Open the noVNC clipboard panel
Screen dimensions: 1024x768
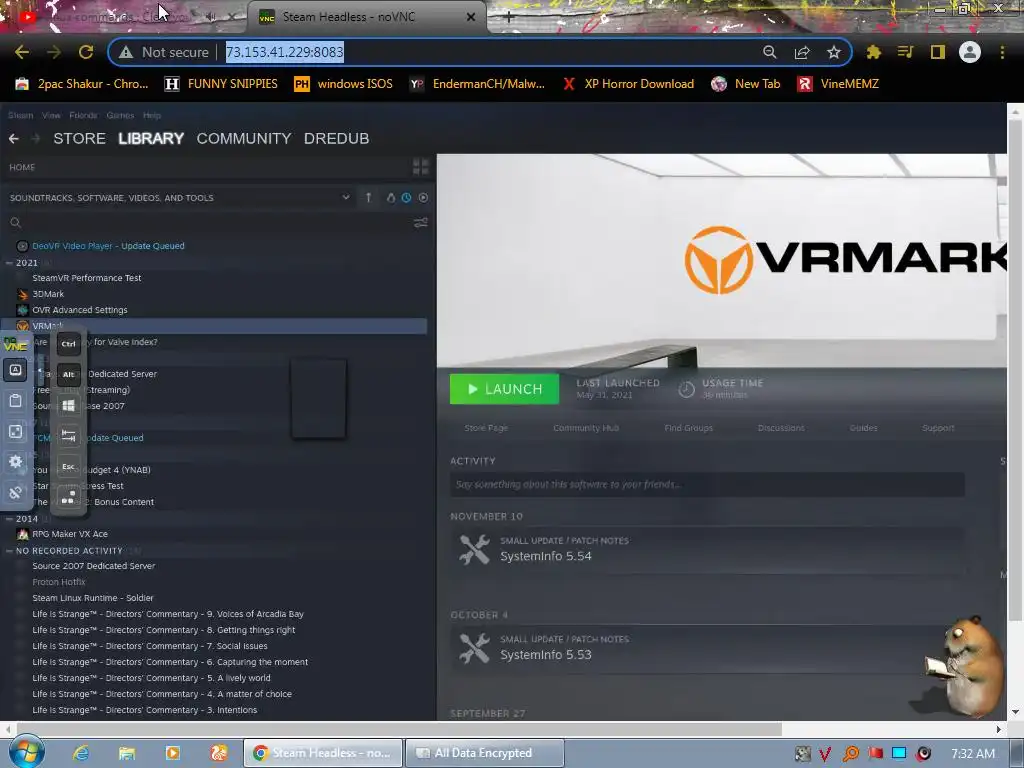coord(16,400)
